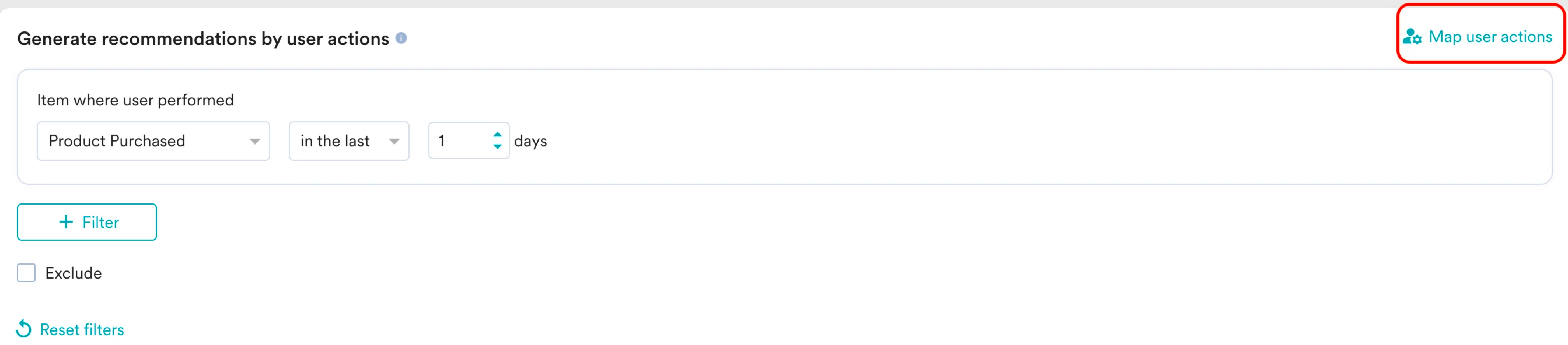Click the plus icon on Filter button
Viewport: 1568px width, 345px height.
point(66,222)
